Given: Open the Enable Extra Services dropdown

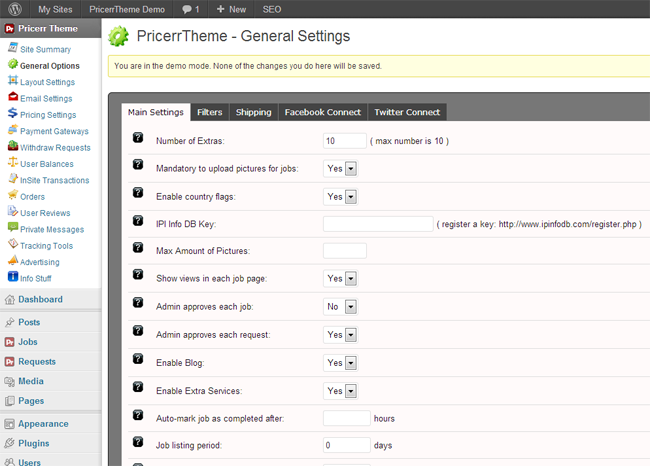Looking at the screenshot, I should [340, 391].
